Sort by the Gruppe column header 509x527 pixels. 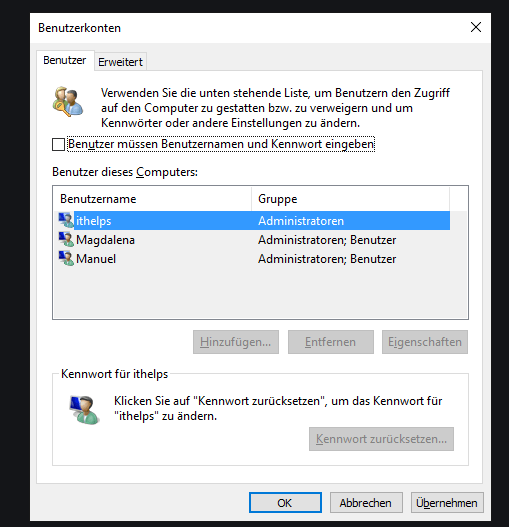(x=350, y=199)
